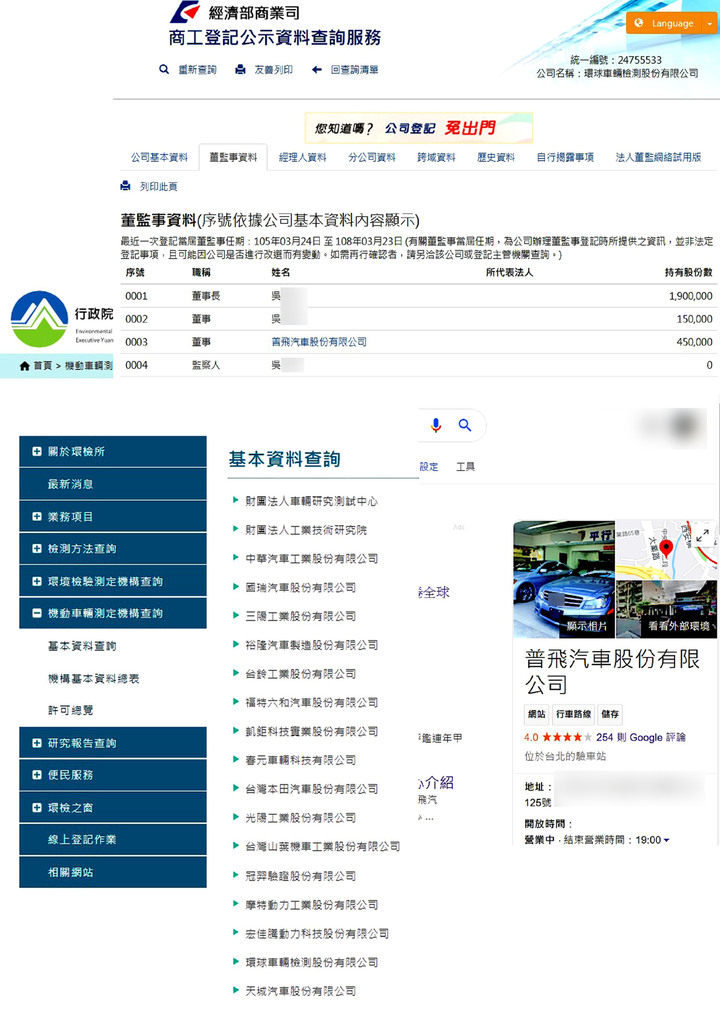720x1010 pixels.
Task: Click the home icon in breadcrumb
Action: [x=24, y=366]
